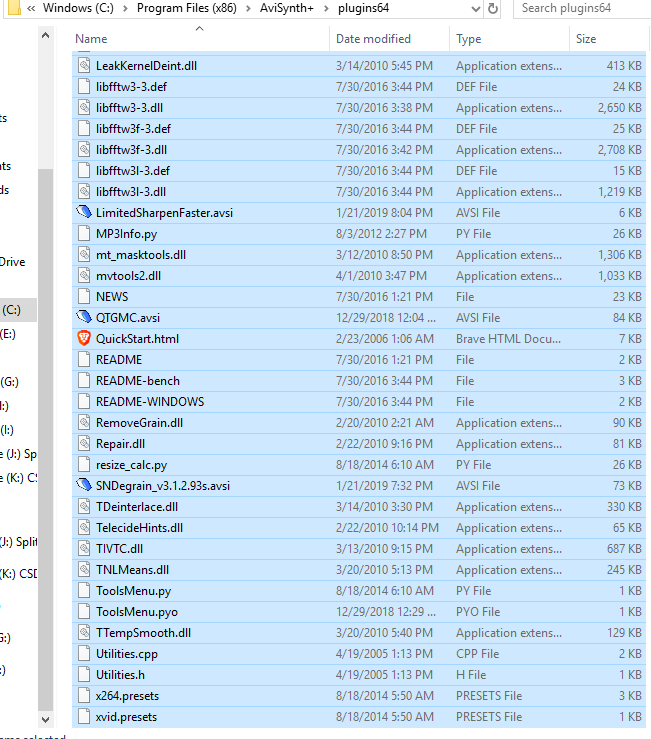Go to AviSynth+ folder in breadcrumb
This screenshot has height=739, width=651.
point(287,8)
